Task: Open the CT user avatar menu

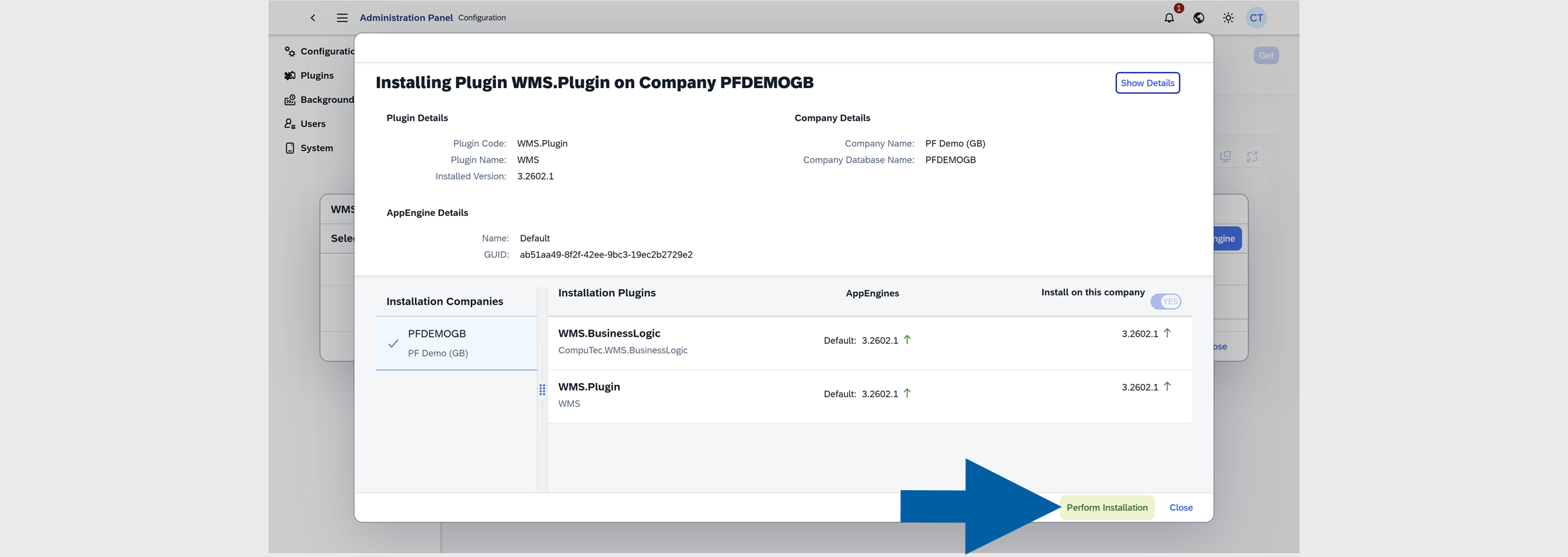Action: point(1256,18)
